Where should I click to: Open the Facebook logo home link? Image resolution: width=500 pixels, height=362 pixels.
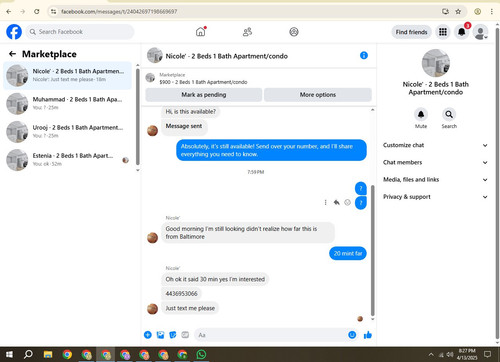14,32
